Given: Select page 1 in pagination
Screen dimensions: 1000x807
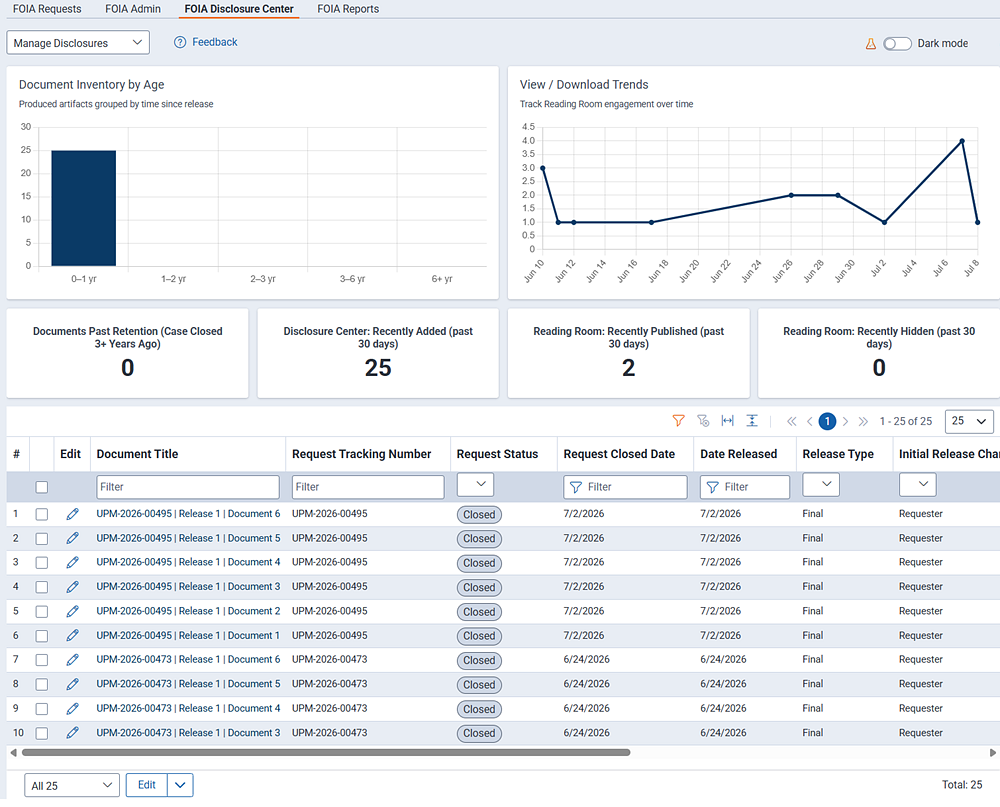Looking at the screenshot, I should tap(827, 421).
